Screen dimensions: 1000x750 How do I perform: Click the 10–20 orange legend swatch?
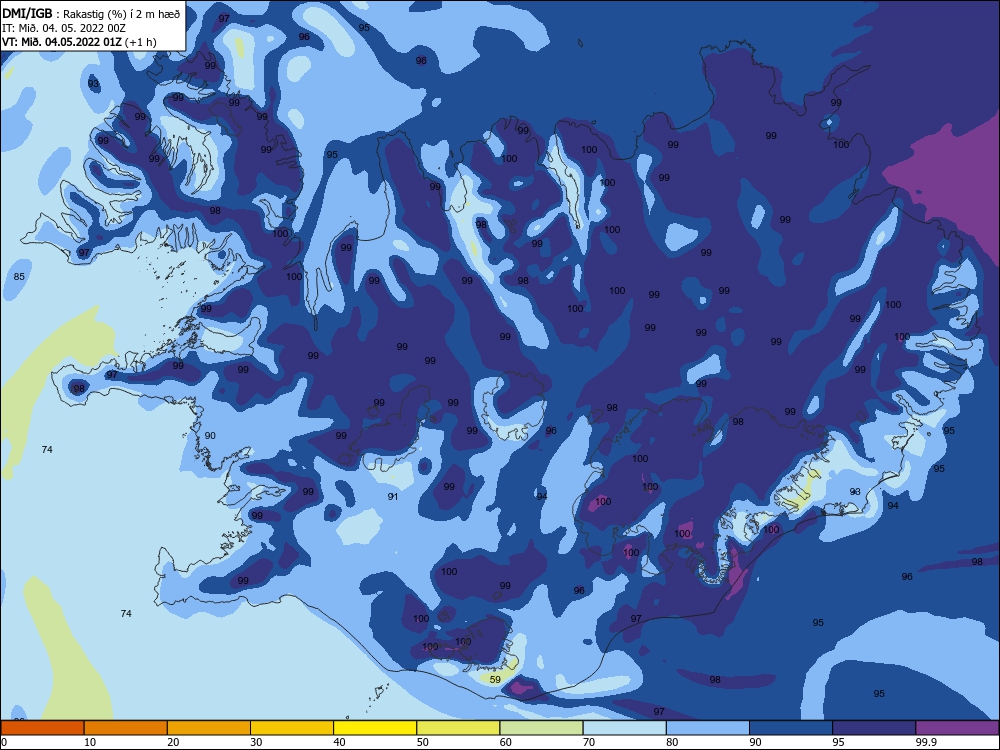[126, 728]
